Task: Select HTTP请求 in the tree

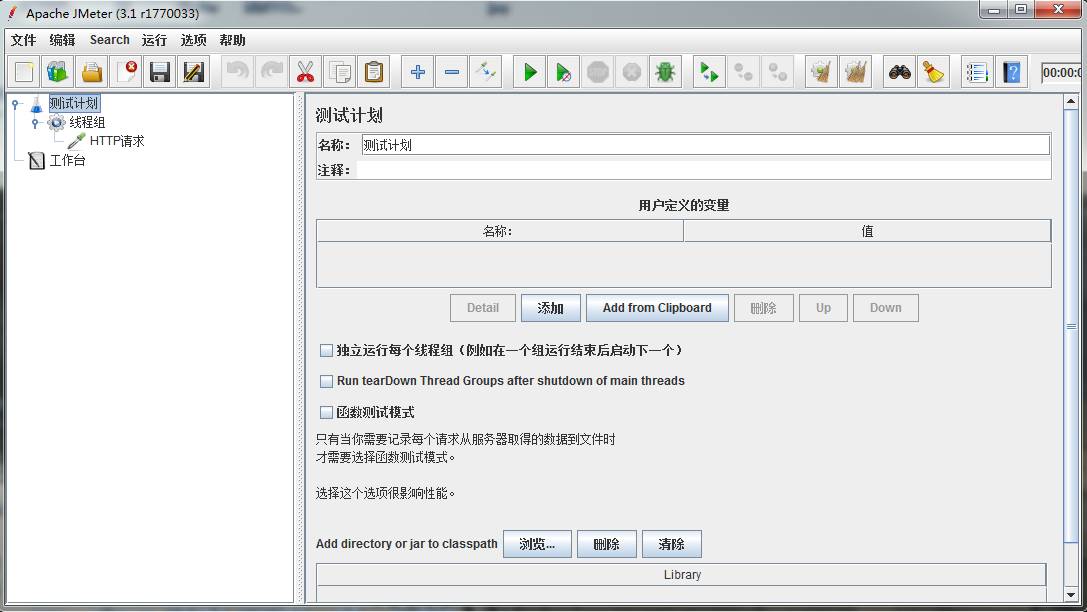Action: 117,141
